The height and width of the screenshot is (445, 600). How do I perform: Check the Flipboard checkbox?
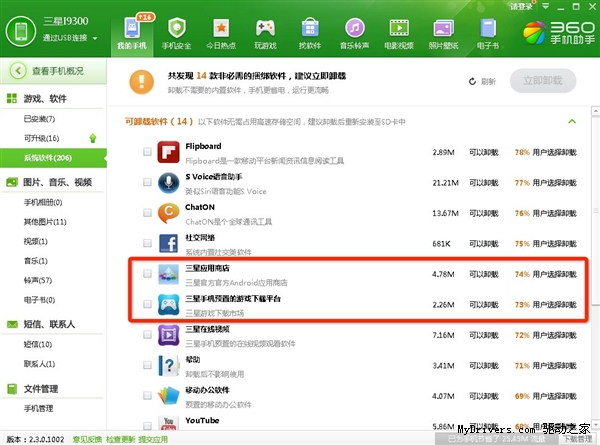tap(147, 152)
